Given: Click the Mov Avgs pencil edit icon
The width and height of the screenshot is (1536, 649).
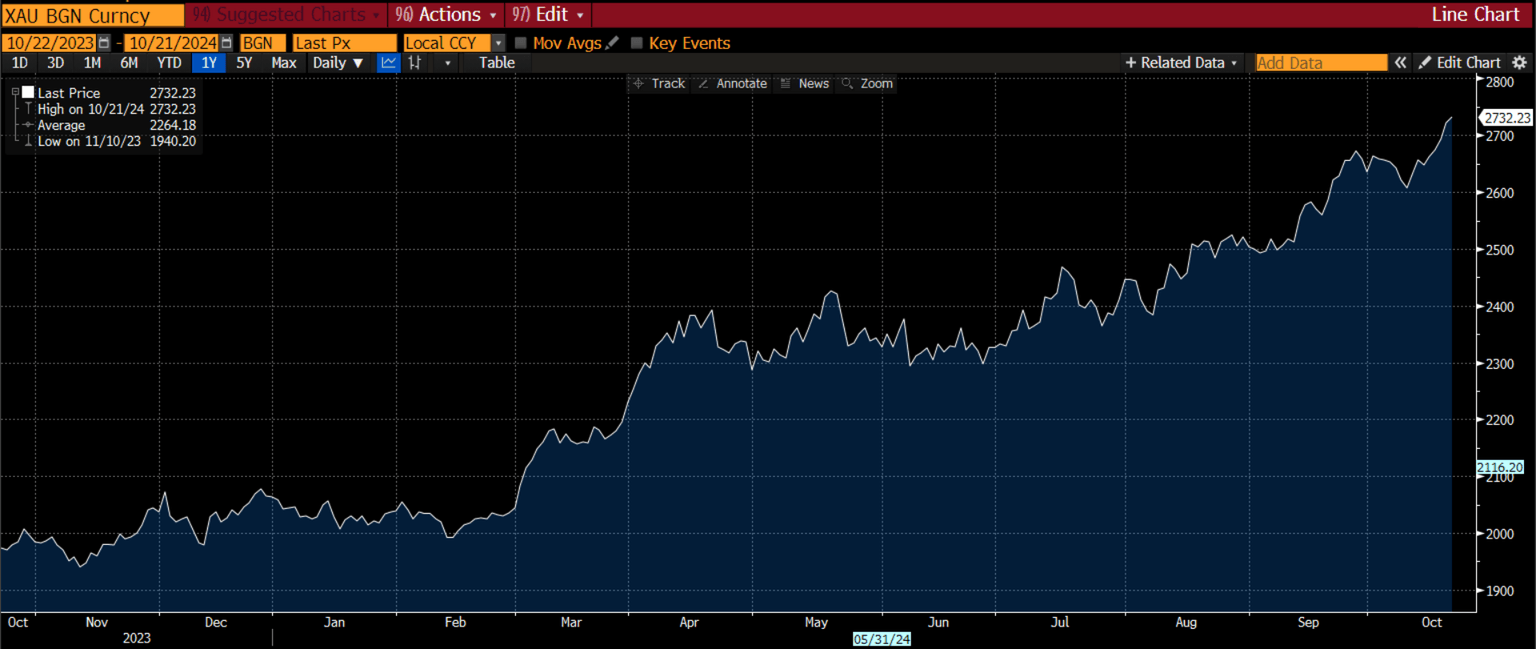Looking at the screenshot, I should pyautogui.click(x=612, y=43).
